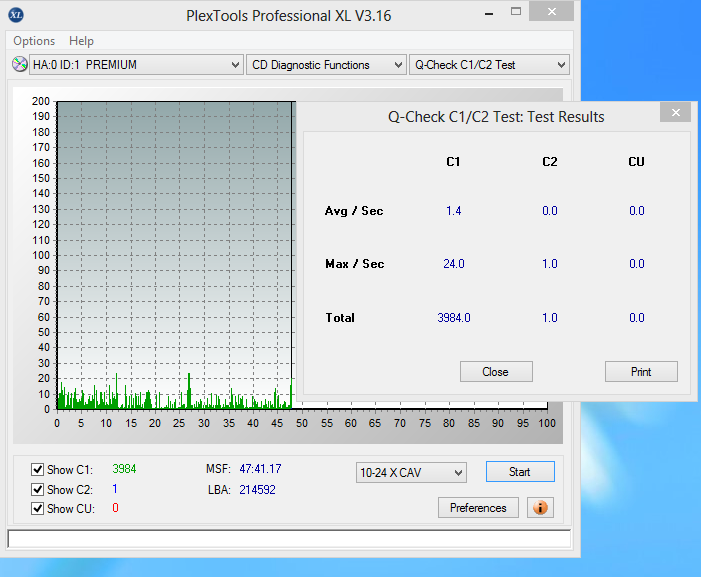This screenshot has width=701, height=577.
Task: Click the blue C2 count 1
Action: point(115,489)
